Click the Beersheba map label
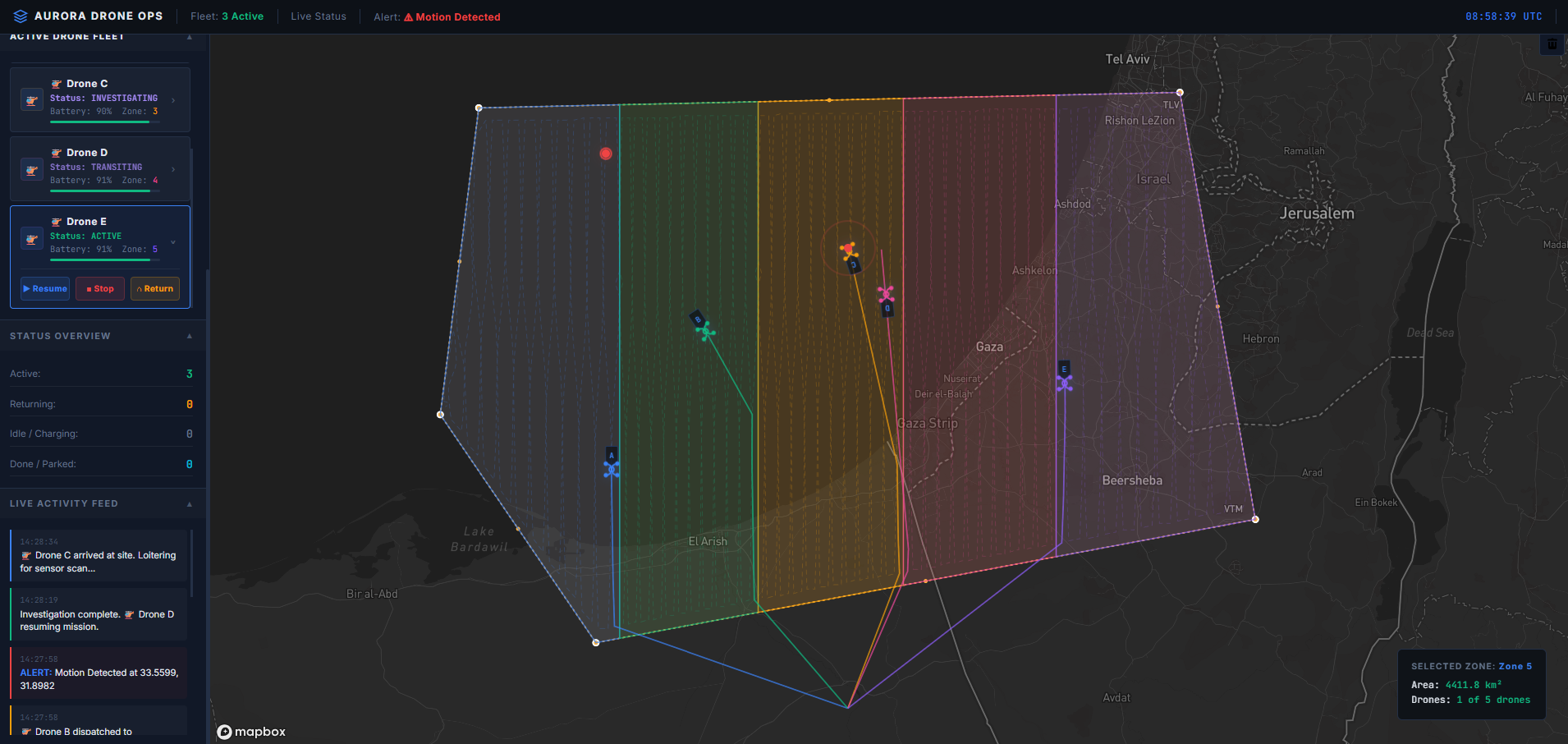 coord(1132,480)
